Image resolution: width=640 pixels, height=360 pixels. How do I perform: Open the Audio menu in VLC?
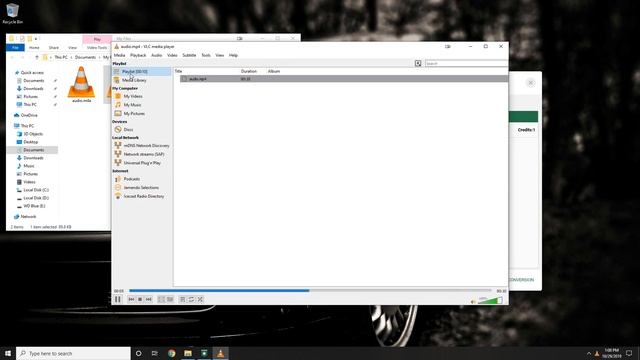[157, 55]
